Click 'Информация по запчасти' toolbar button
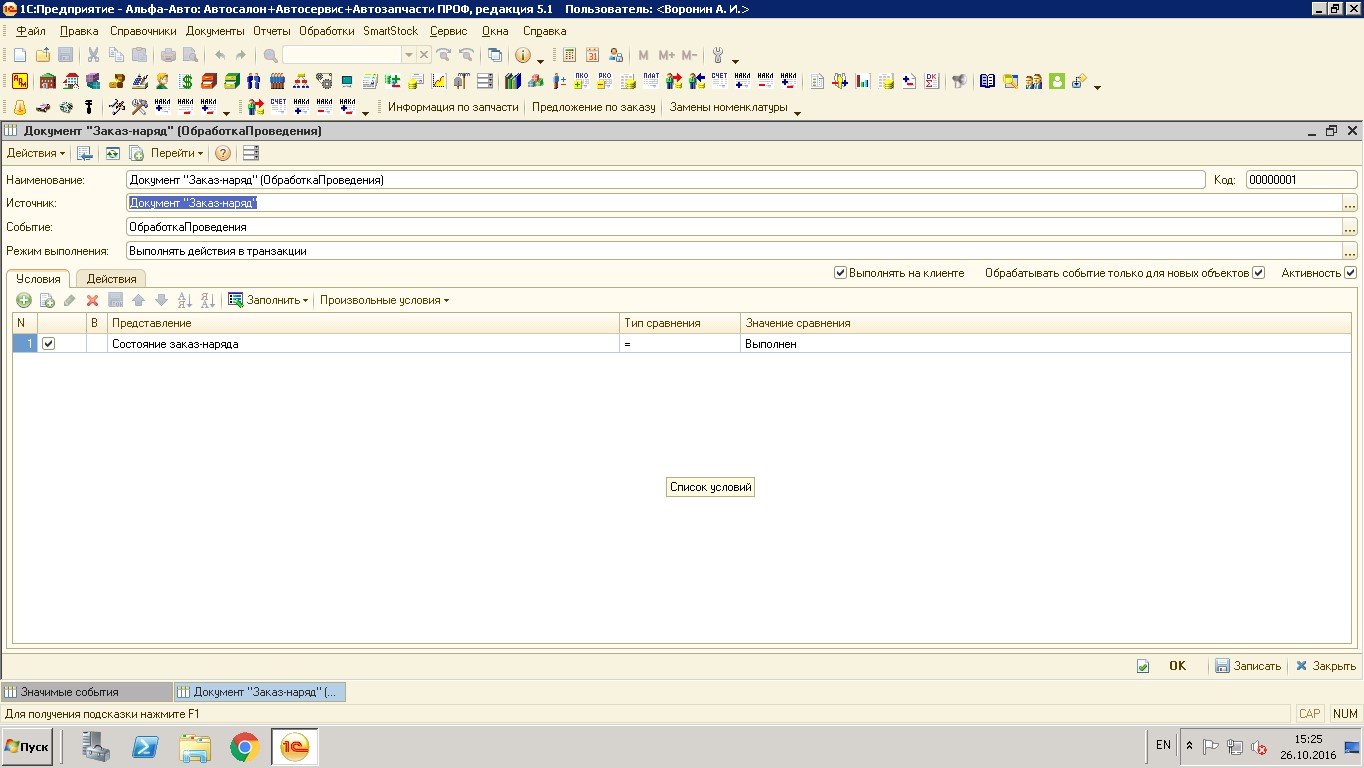 pos(453,107)
